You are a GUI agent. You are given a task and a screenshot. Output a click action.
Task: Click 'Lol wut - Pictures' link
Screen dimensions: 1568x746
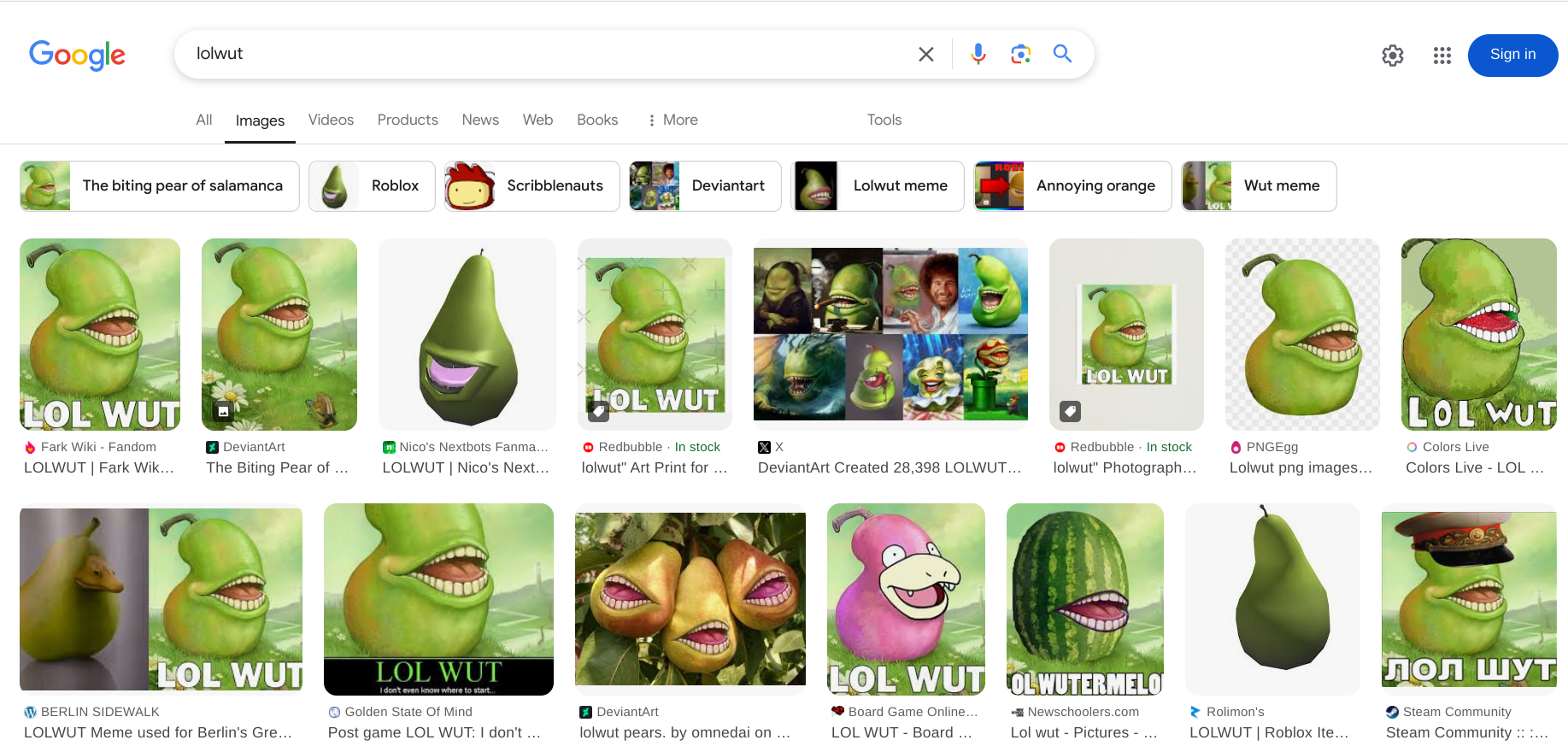[1084, 732]
